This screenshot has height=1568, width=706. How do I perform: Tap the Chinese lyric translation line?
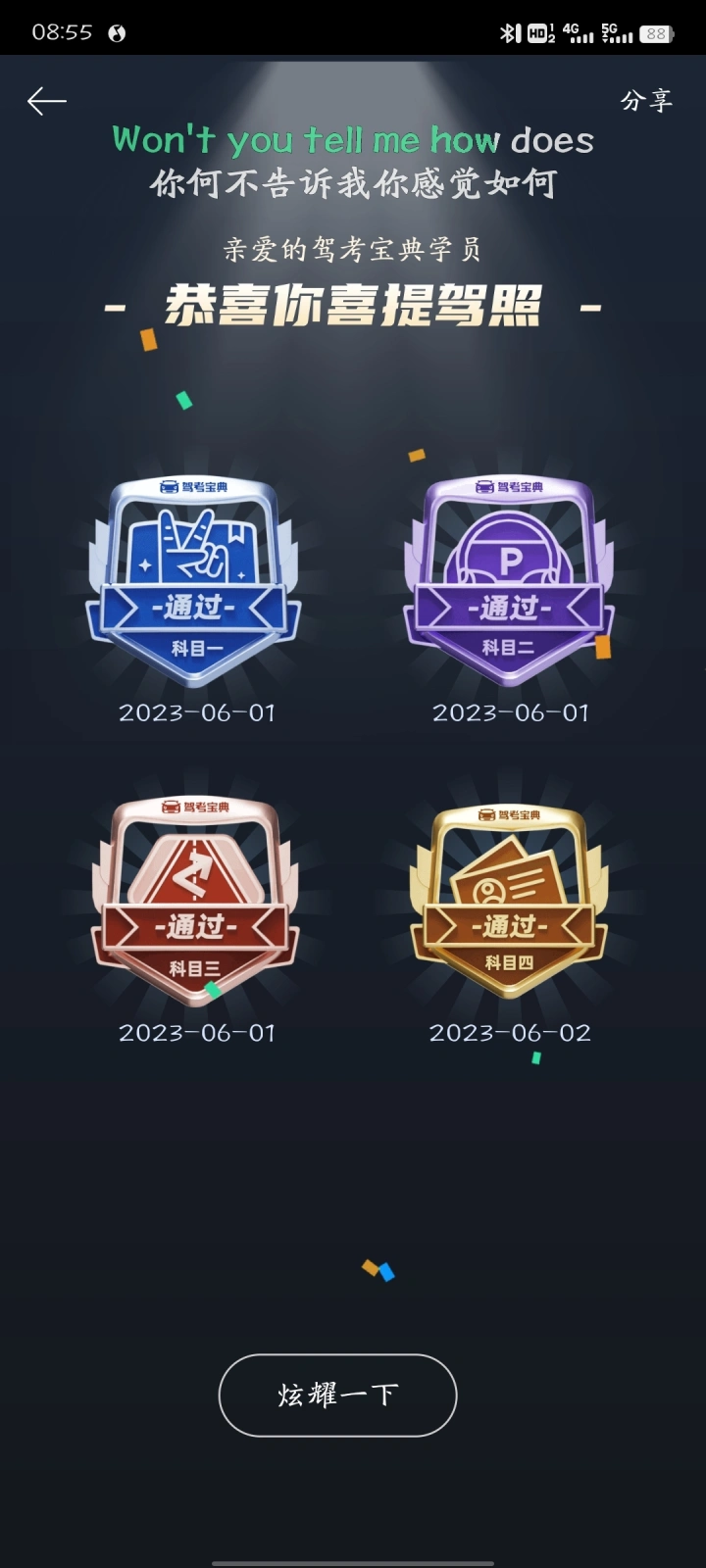coord(353,183)
